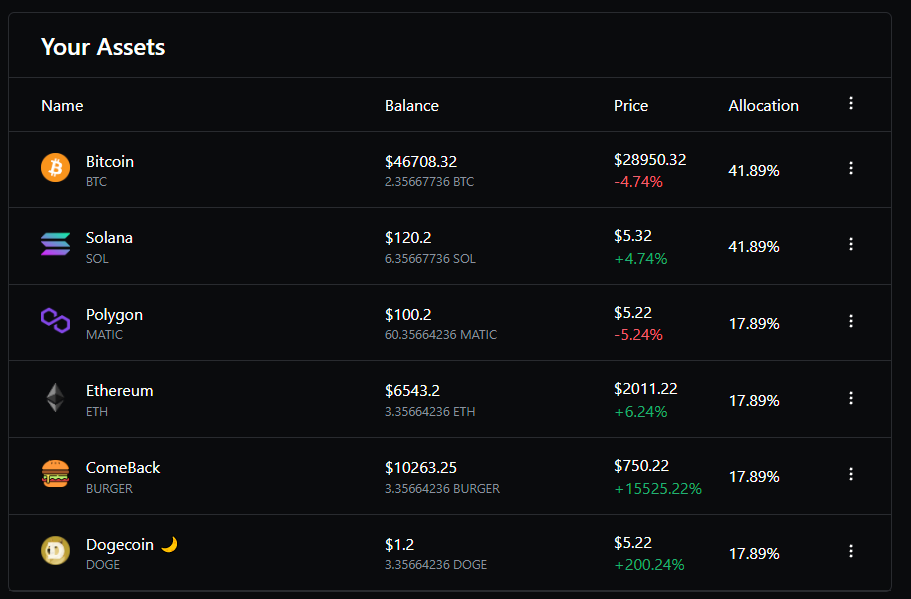Select the Bitcoin asset name
This screenshot has width=911, height=599.
[110, 162]
